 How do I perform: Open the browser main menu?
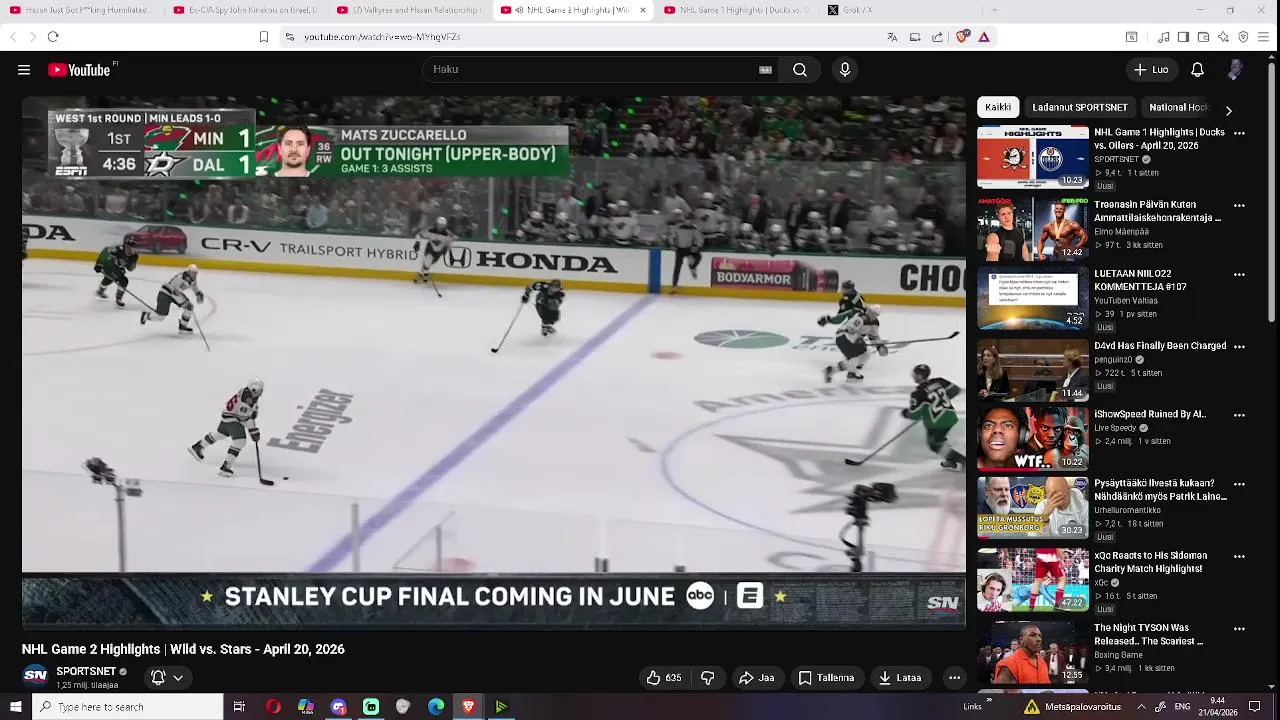click(x=1264, y=37)
